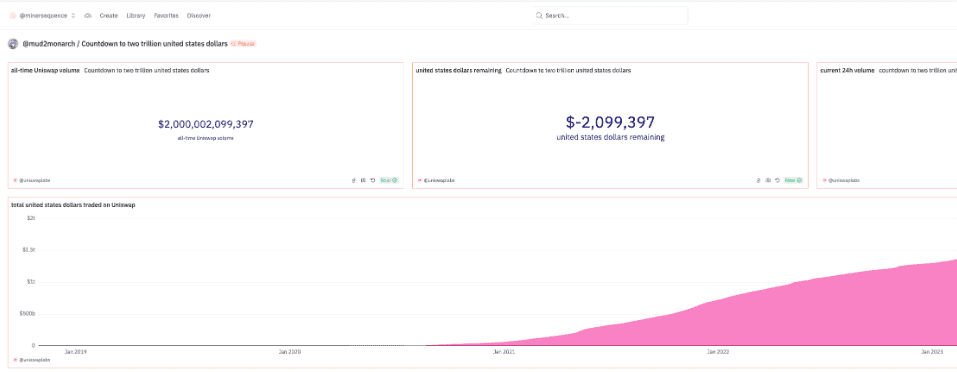Viewport: 957px width, 372px height.
Task: Go to the Library tab
Action: click(135, 15)
